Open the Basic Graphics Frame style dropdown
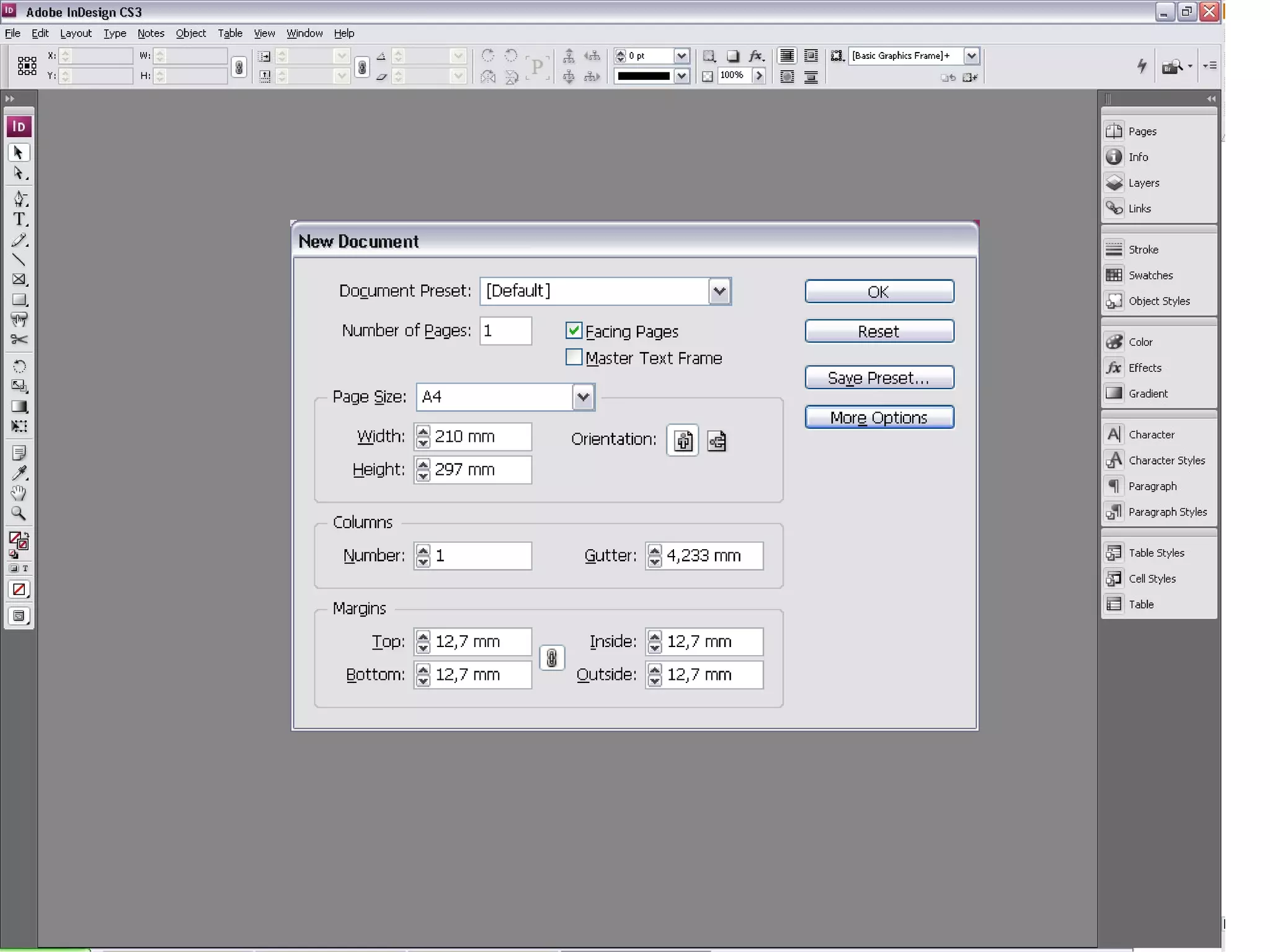 click(x=971, y=56)
